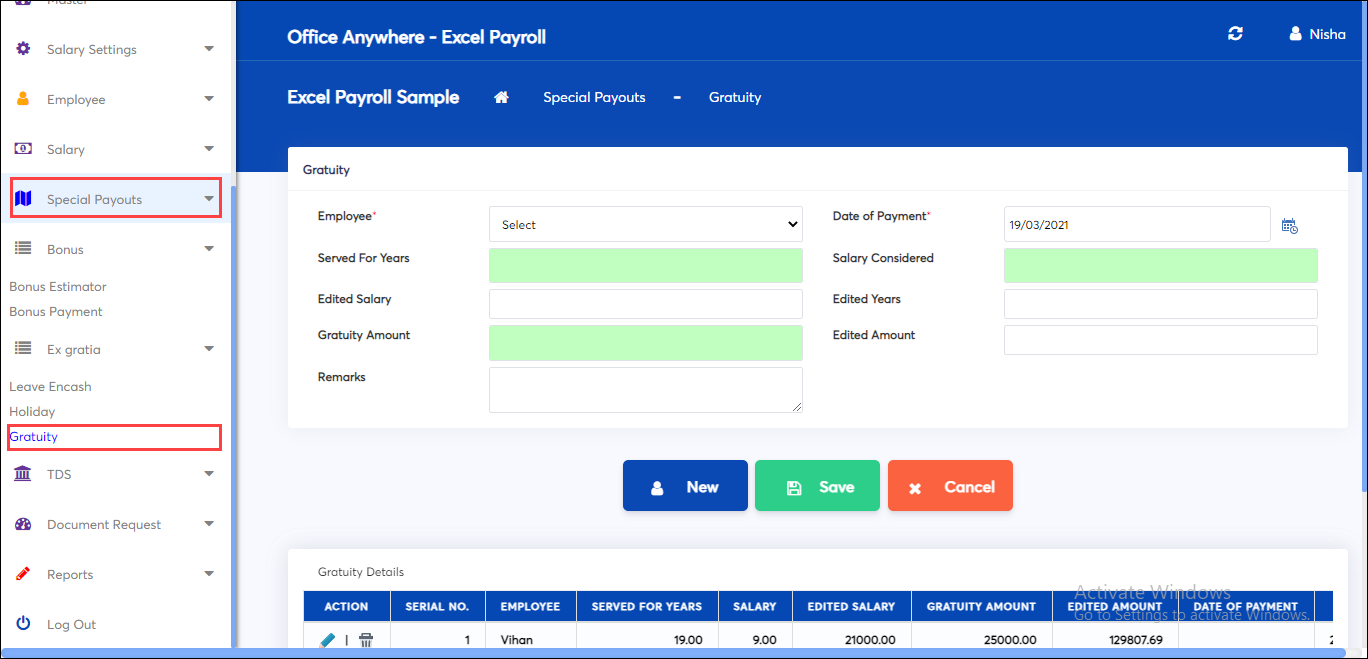Click the home icon in breadcrumb

[502, 97]
